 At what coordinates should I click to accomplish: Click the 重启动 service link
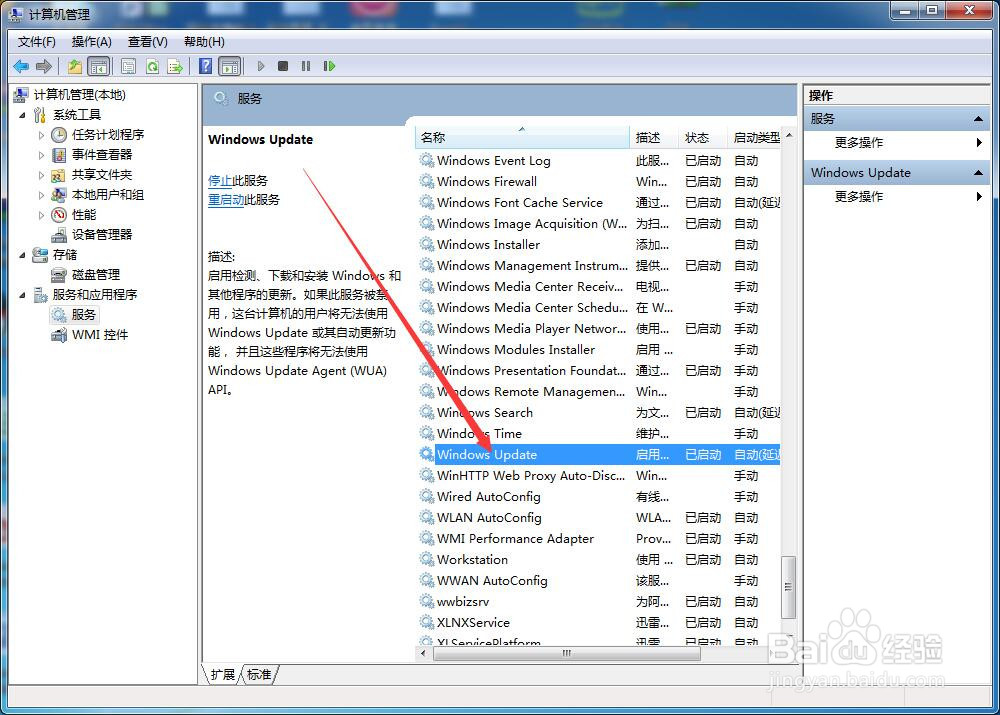226,200
